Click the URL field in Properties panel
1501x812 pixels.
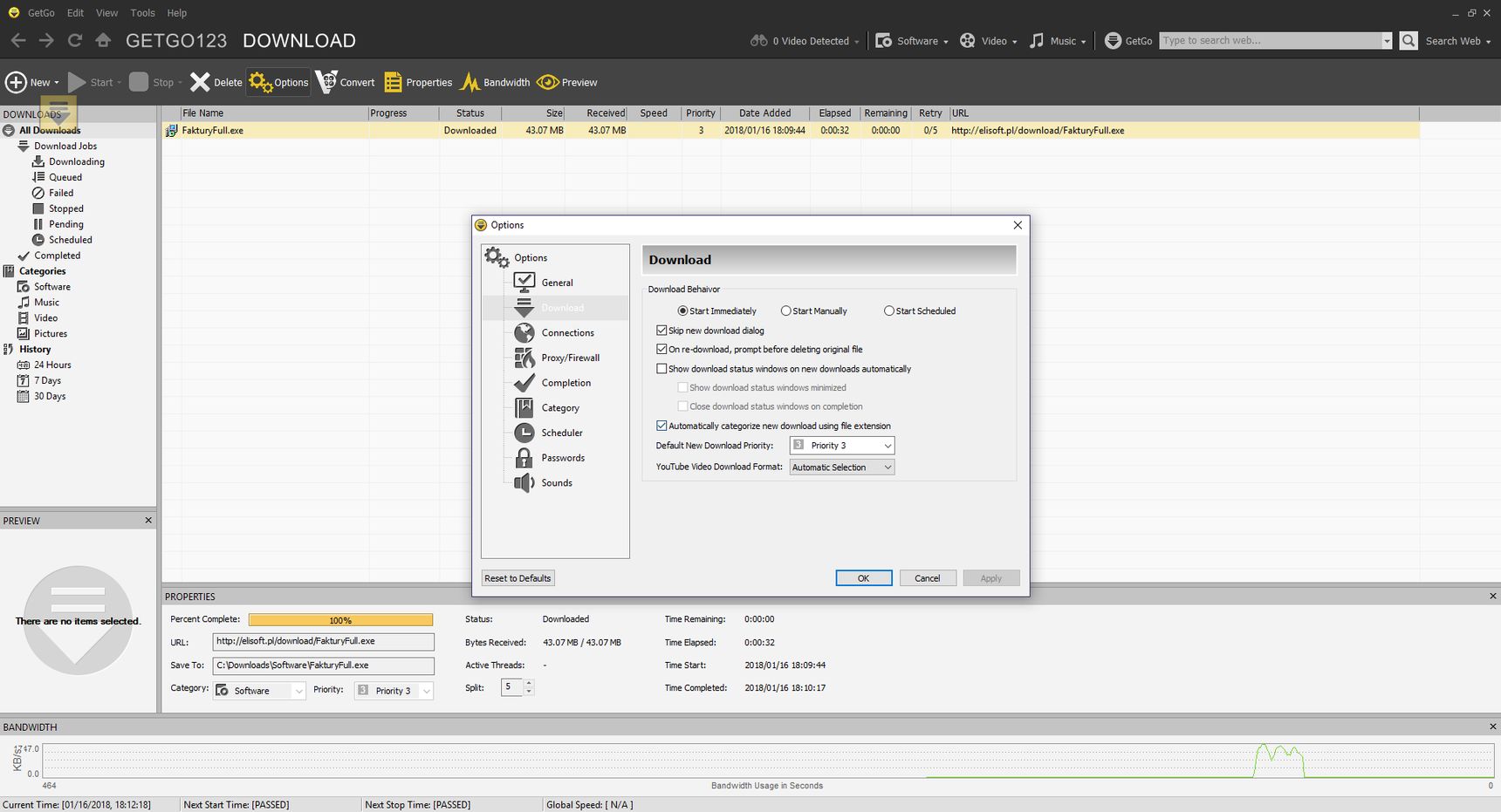click(x=323, y=641)
